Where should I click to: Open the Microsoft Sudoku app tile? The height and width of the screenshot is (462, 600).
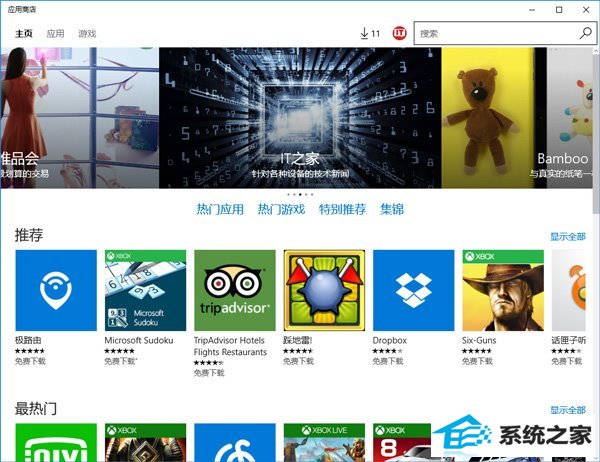pyautogui.click(x=145, y=290)
